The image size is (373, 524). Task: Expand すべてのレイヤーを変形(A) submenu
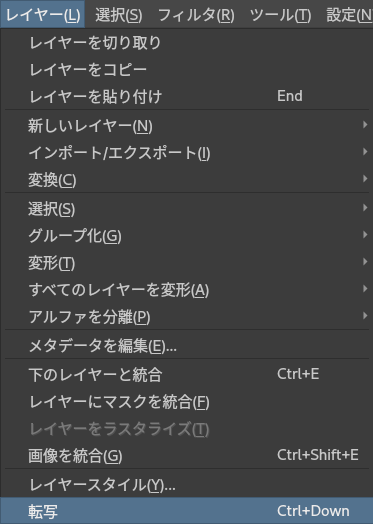[x=187, y=289]
